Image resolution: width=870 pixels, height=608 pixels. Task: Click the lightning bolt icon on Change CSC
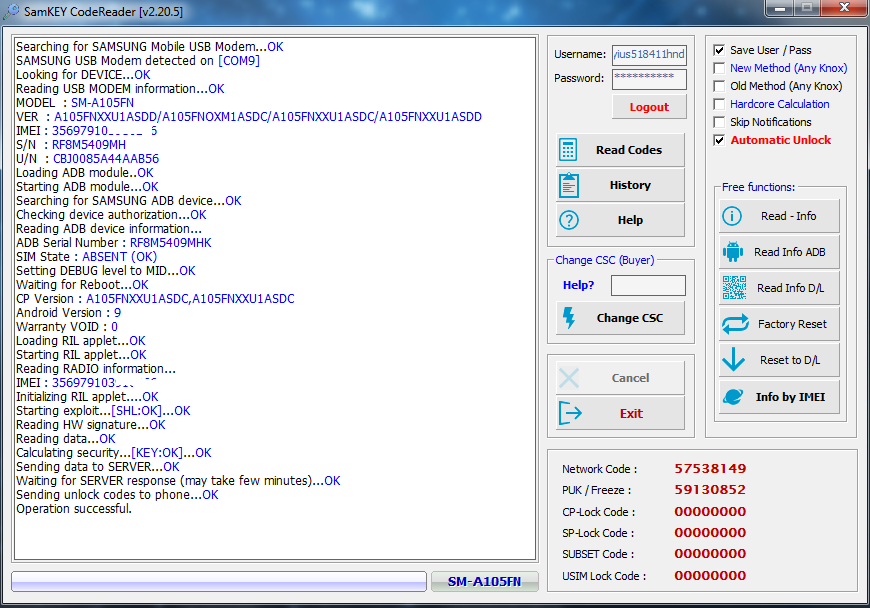[569, 318]
